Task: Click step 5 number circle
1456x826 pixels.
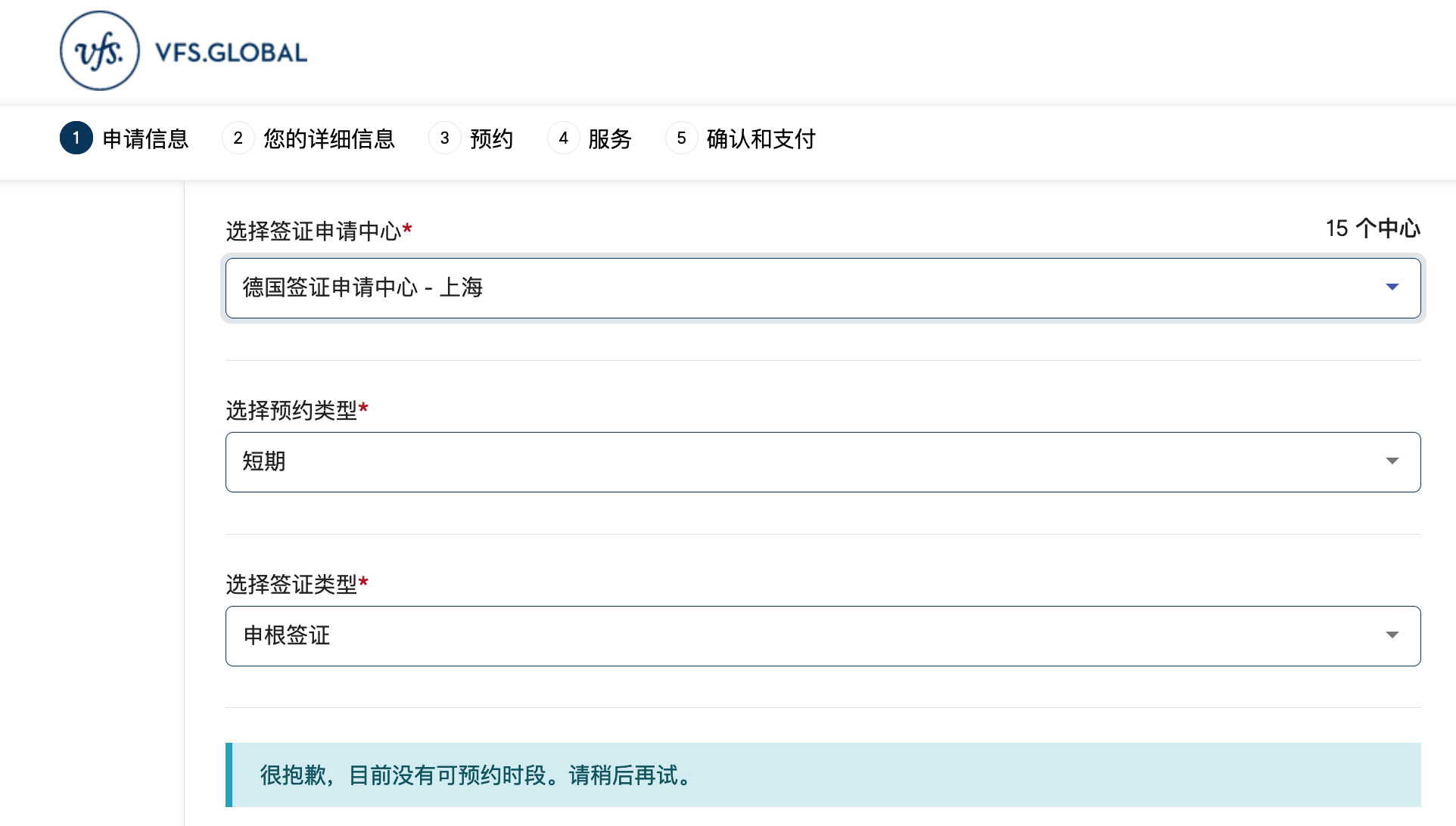Action: (x=681, y=138)
